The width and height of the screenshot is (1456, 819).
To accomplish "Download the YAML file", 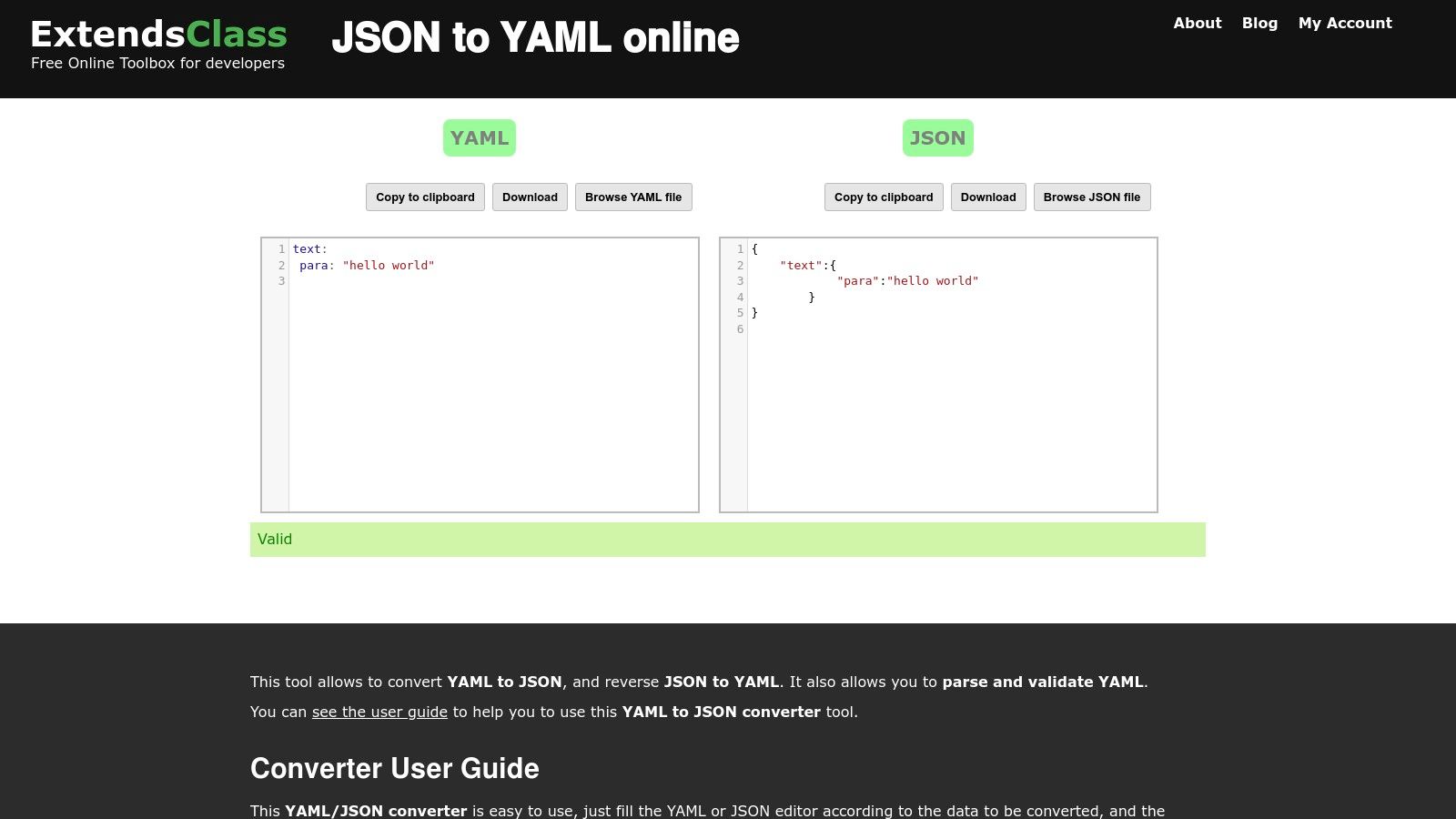I will click(x=530, y=197).
